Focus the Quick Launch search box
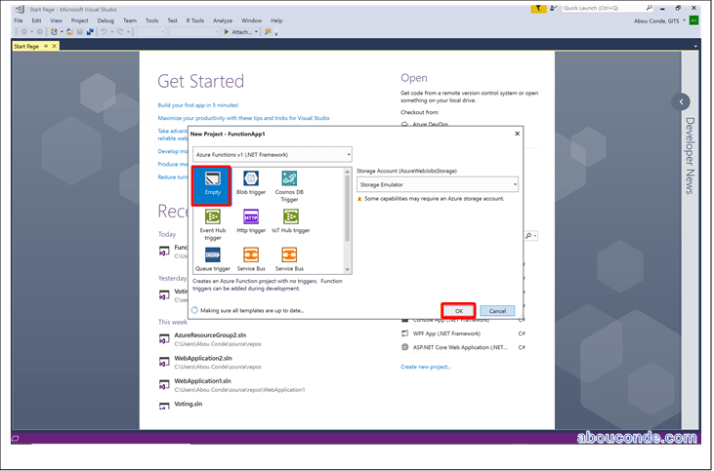Screen dimensions: 714x471 600,7
